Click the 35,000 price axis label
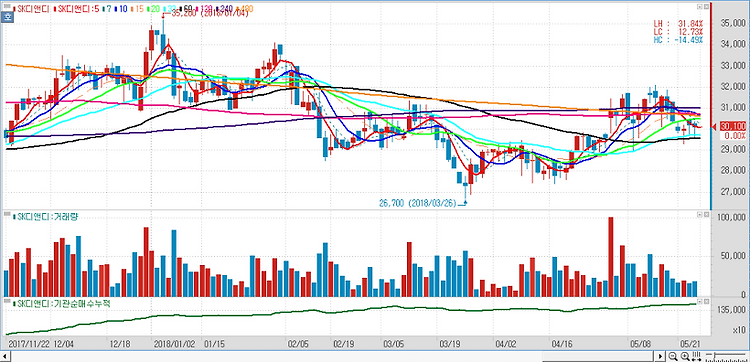 coord(734,23)
